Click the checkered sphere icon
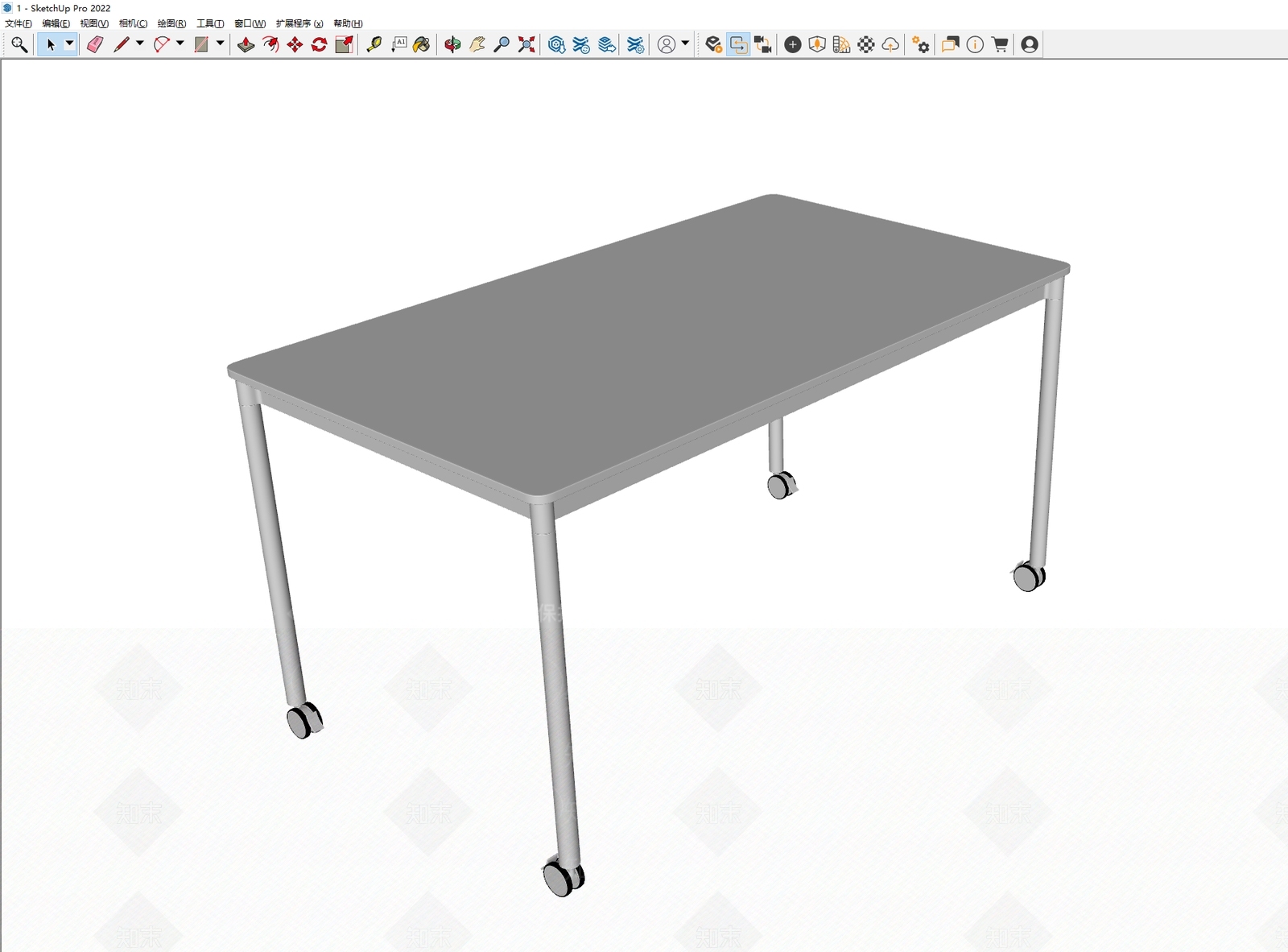This screenshot has width=1288, height=952. 866,44
